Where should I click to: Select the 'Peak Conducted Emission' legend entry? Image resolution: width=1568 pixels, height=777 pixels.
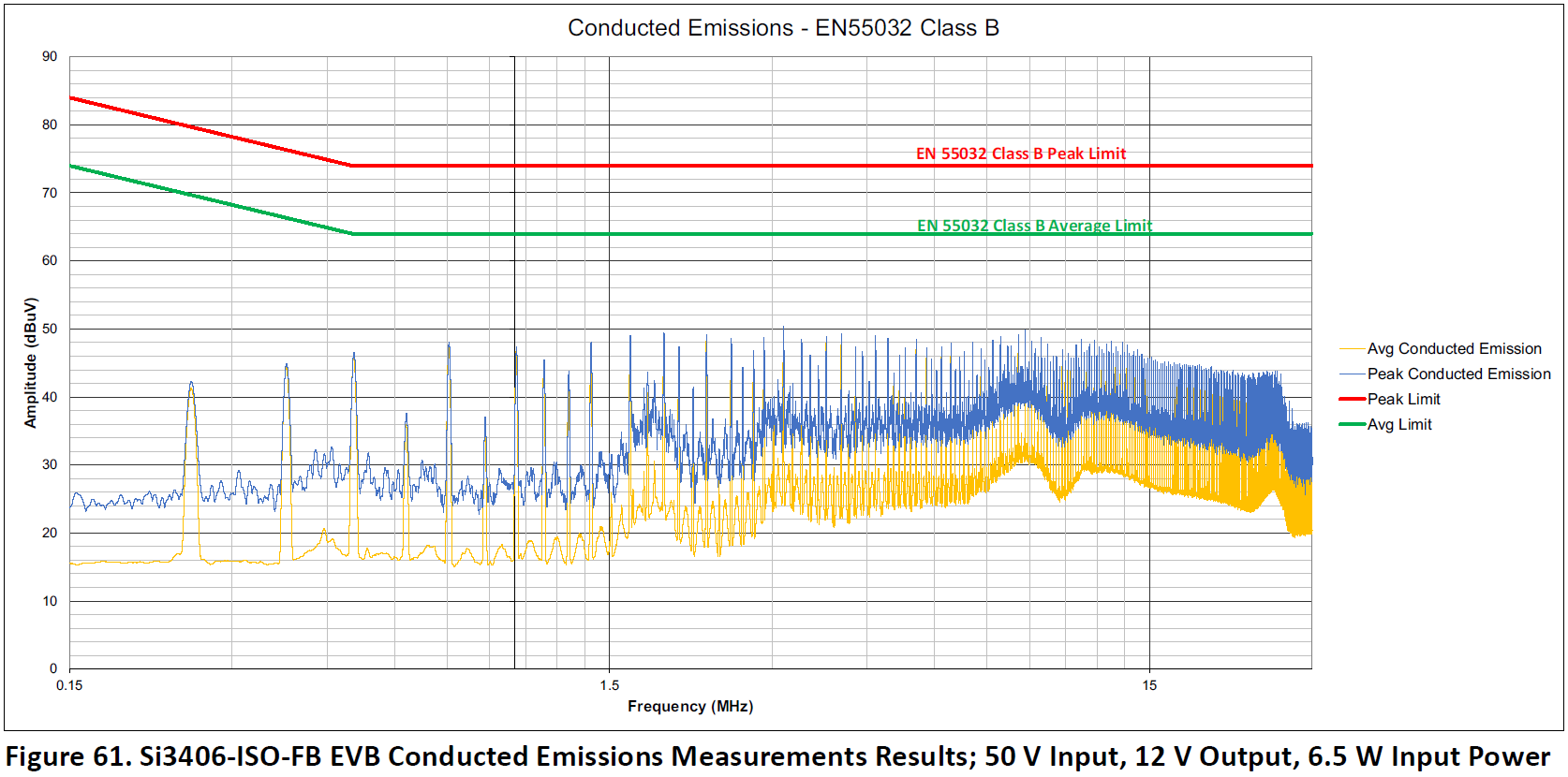[1458, 374]
